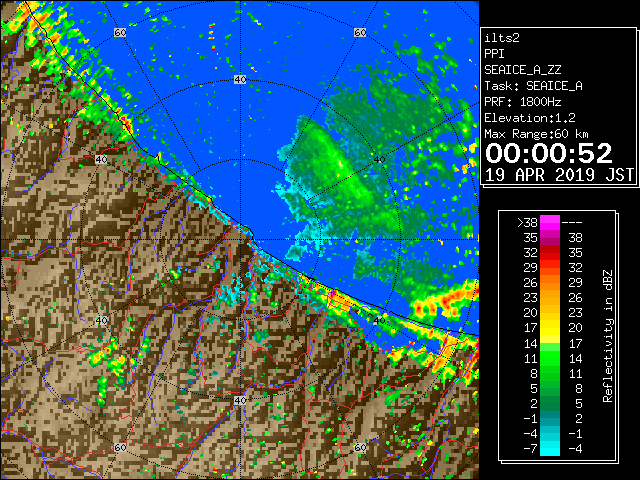
Task: Click the ">38" legend label
Action: click(527, 223)
